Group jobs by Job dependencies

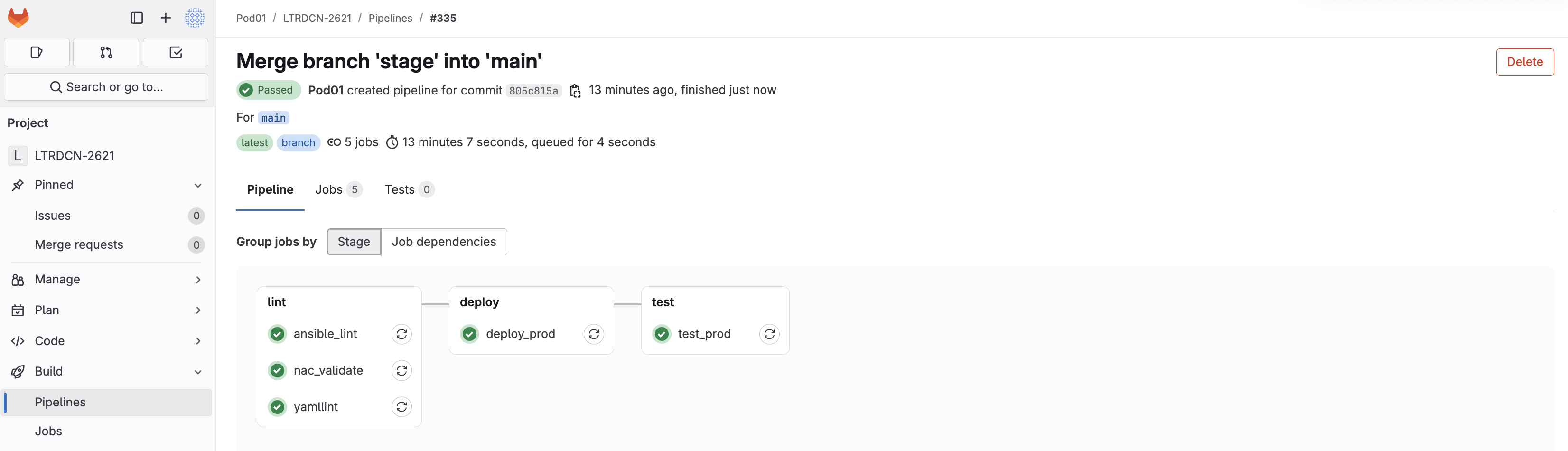(444, 242)
